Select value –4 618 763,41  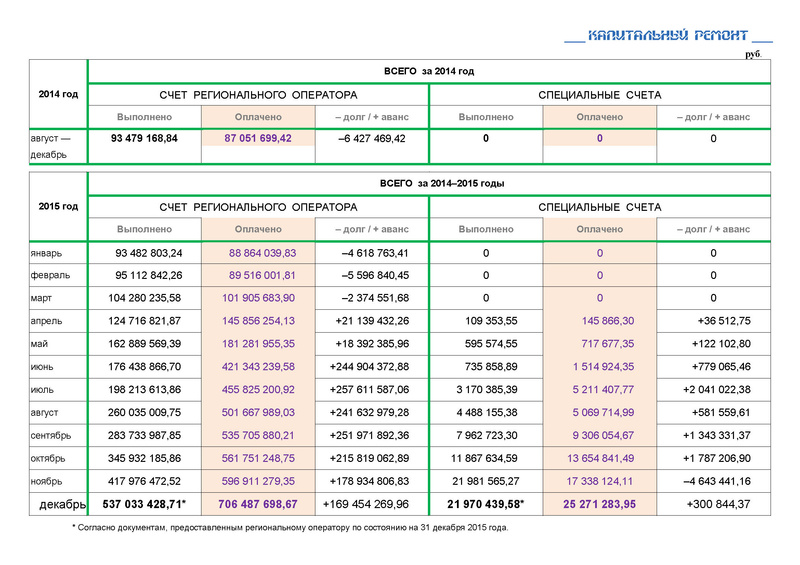[x=375, y=253]
